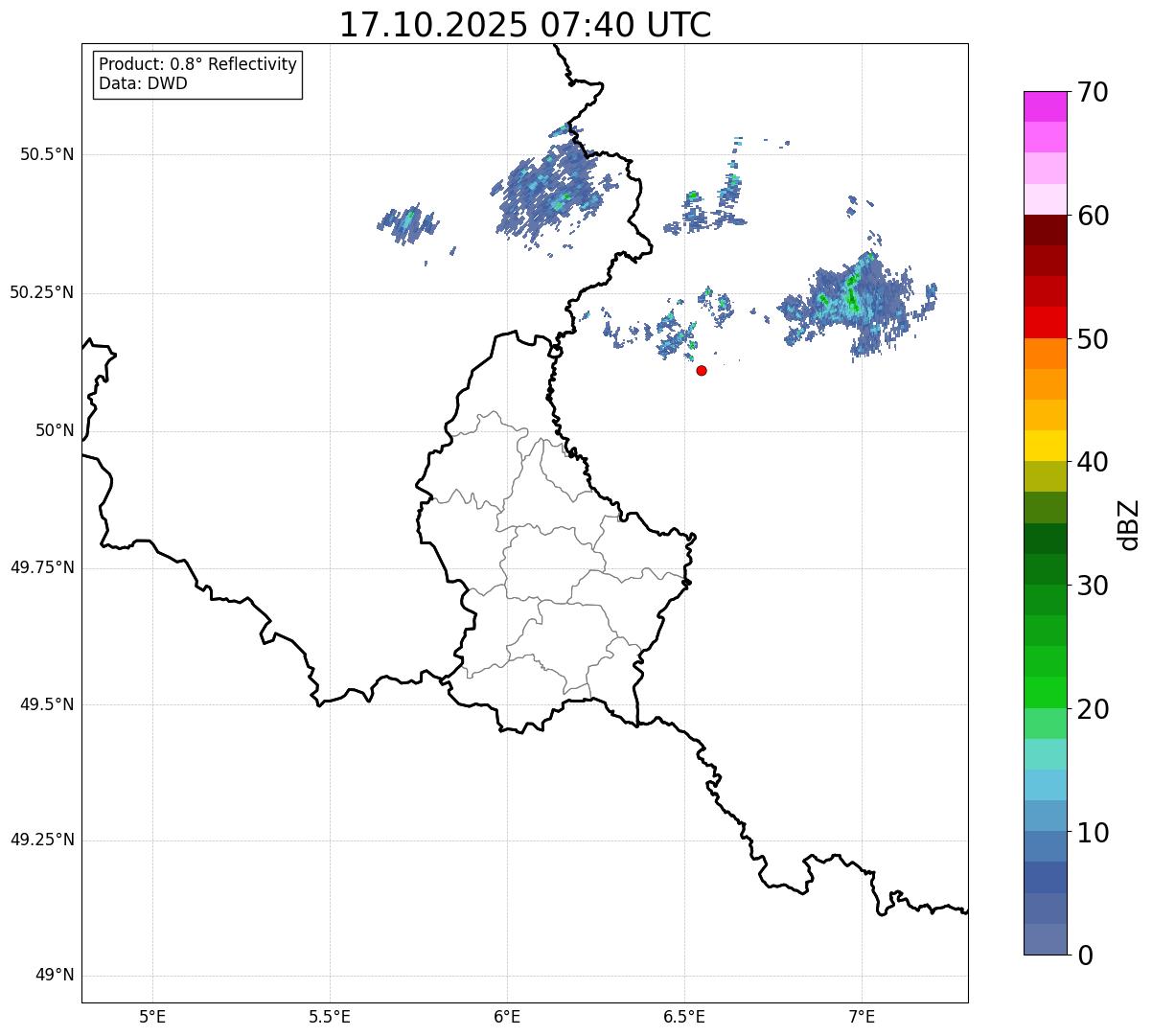The width and height of the screenshot is (1152, 1036).
Task: Click the longitude label '6°E'
Action: 507,1016
